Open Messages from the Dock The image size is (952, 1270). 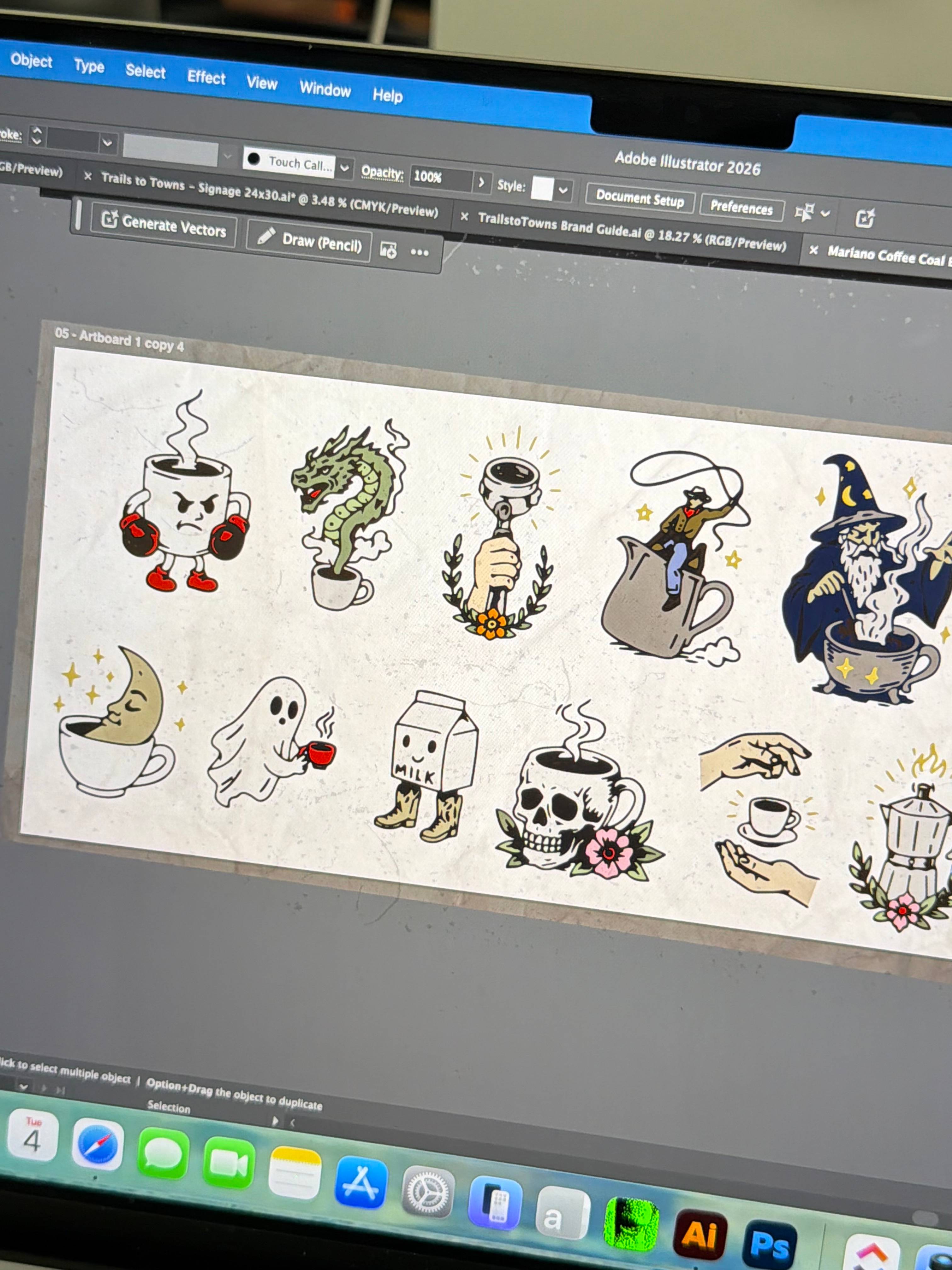pos(163,1153)
